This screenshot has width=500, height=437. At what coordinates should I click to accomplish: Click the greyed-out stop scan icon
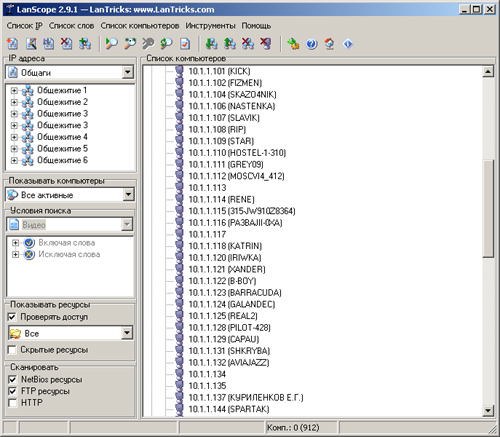[x=148, y=44]
